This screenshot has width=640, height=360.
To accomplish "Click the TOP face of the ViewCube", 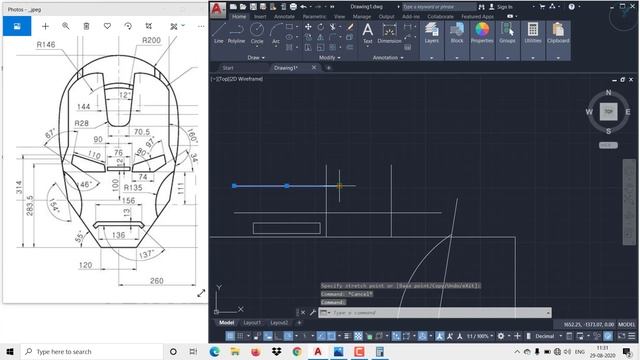I will (608, 111).
